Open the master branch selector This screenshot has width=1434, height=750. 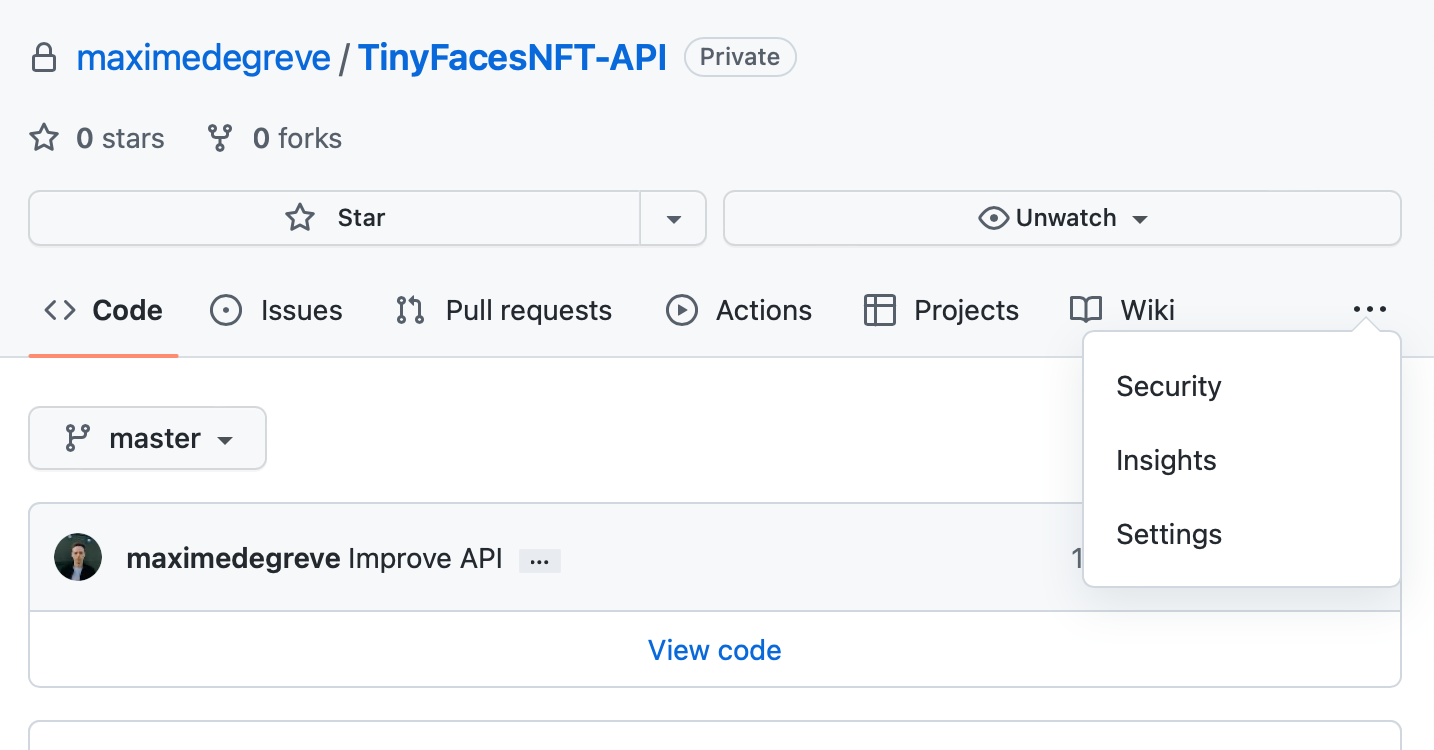tap(147, 438)
